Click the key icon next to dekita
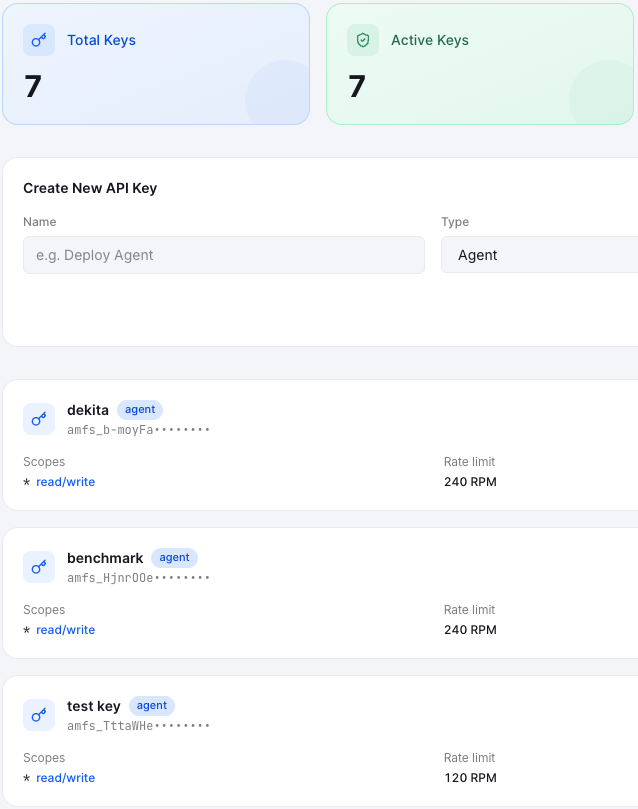638x809 pixels. [39, 419]
